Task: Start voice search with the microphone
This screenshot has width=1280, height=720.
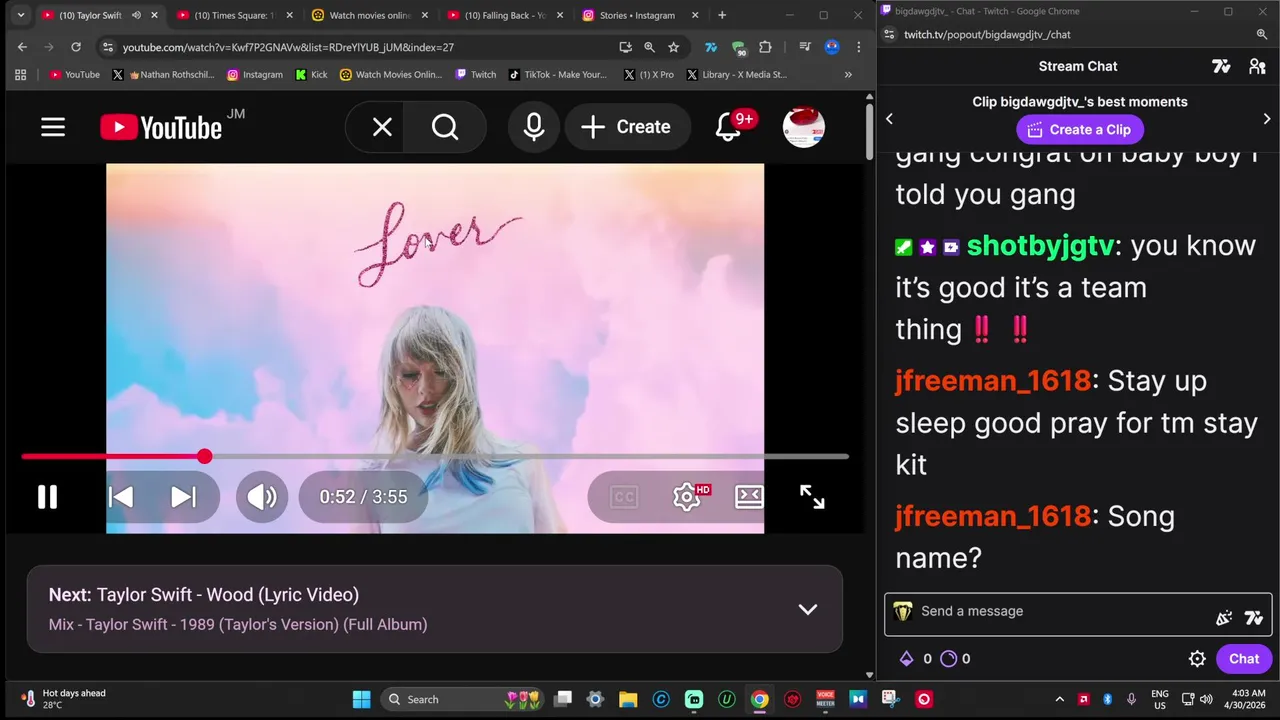Action: (x=534, y=127)
